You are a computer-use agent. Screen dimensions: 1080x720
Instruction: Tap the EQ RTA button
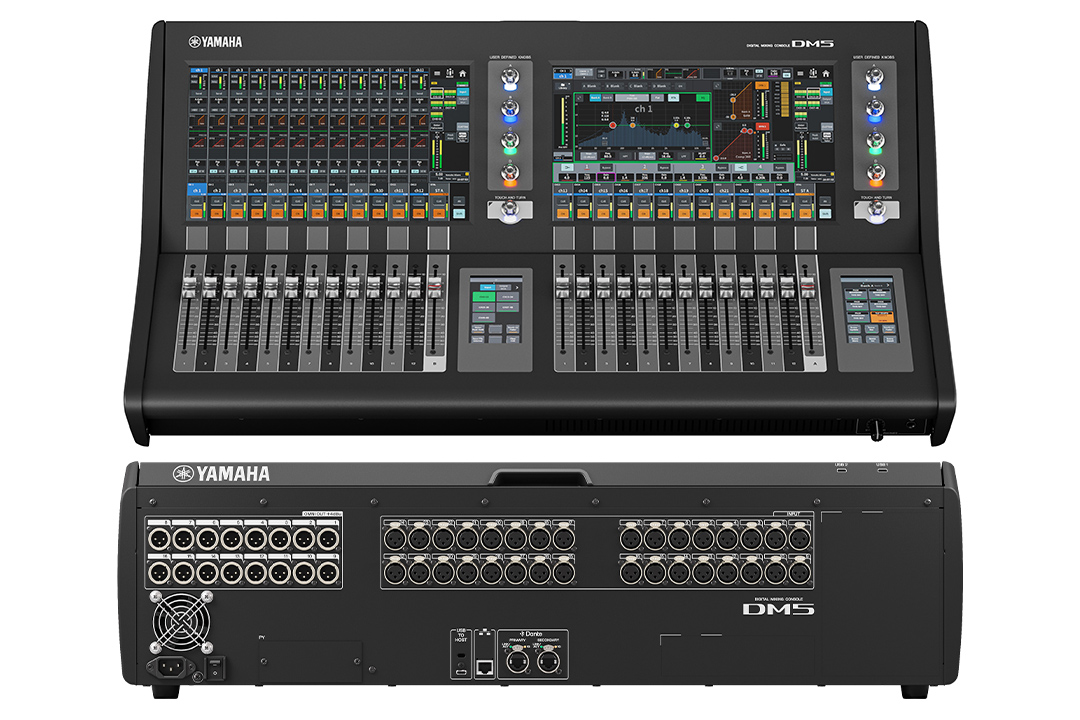click(674, 98)
